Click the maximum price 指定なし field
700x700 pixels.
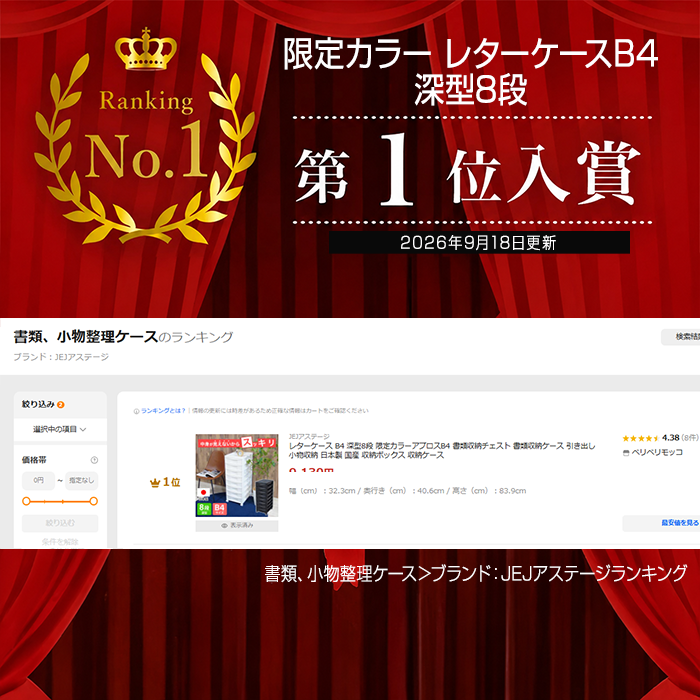(x=82, y=480)
